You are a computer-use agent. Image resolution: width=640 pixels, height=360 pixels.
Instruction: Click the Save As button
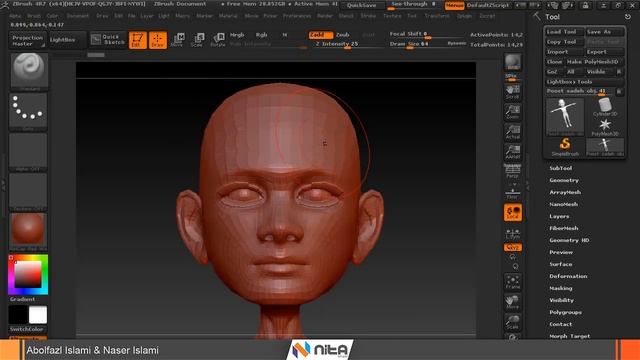coord(604,32)
